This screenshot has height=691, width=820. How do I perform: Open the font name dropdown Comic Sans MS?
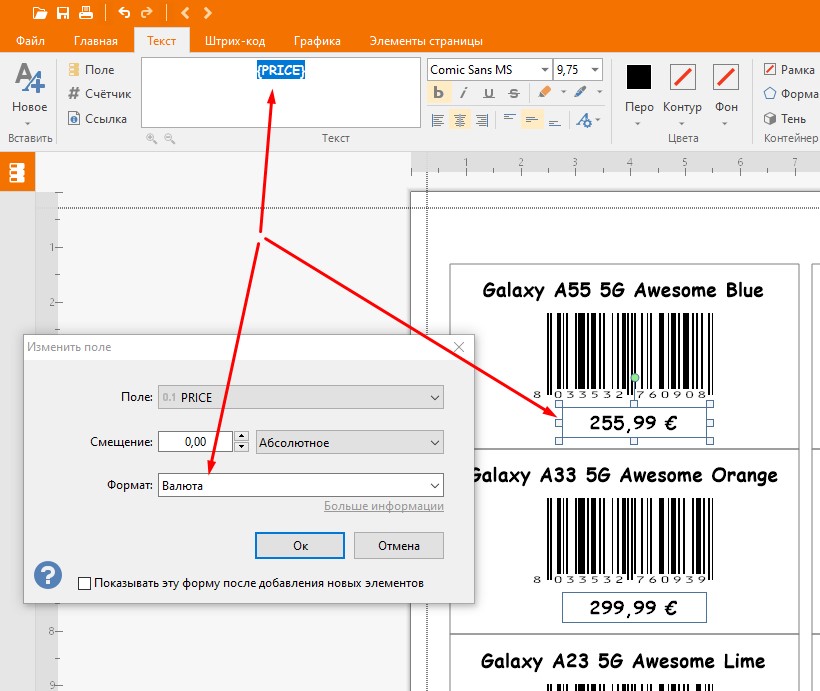click(x=544, y=70)
